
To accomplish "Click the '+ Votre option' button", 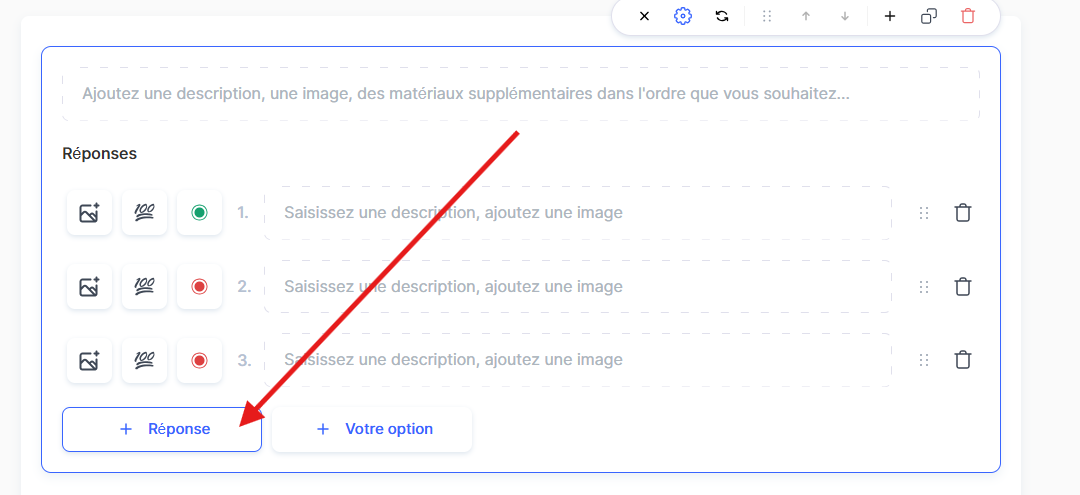I will point(372,429).
